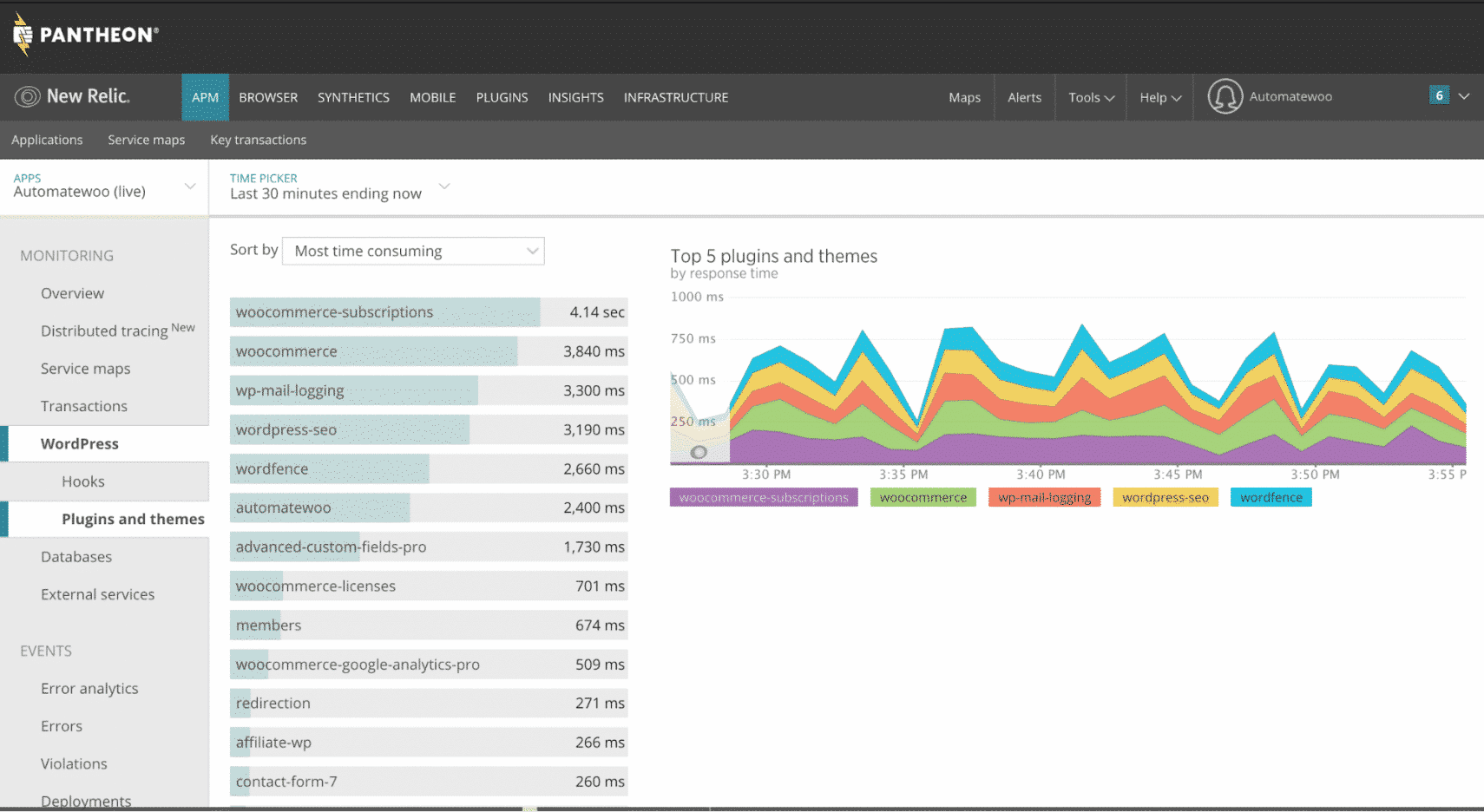The image size is (1484, 812).
Task: Select Key transactions in the sub-navigation
Action: point(258,140)
